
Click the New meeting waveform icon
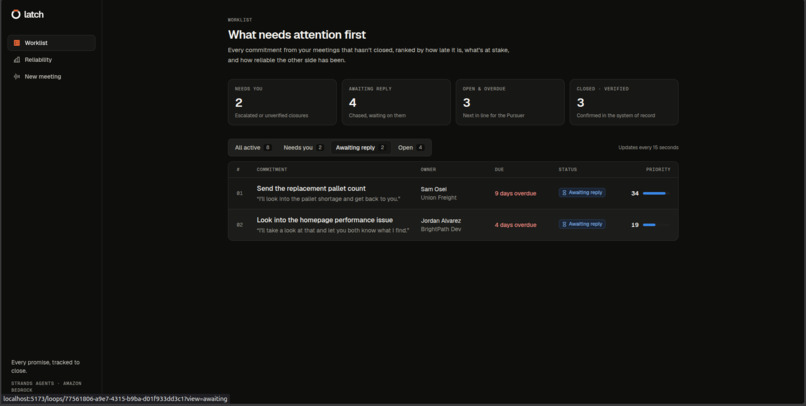coord(16,77)
